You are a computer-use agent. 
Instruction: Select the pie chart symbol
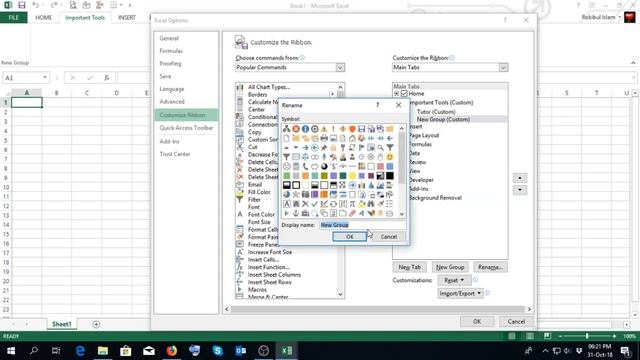click(x=287, y=194)
